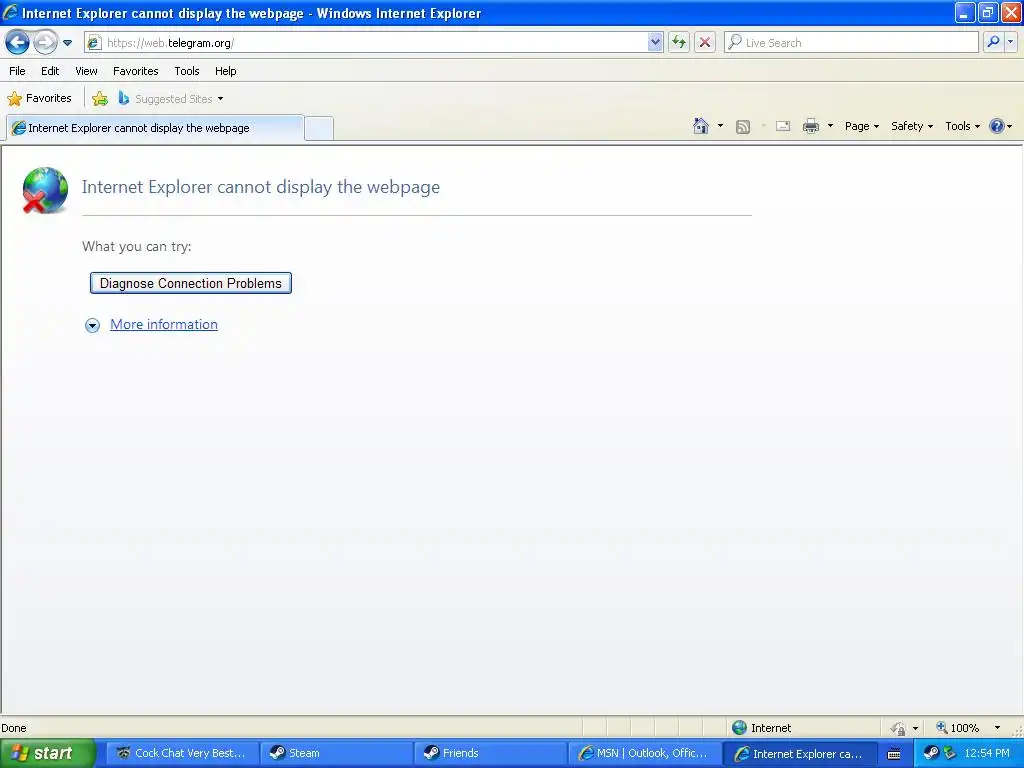Switch to Cock Chat Very Best taskbar window
Image resolution: width=1024 pixels, height=768 pixels.
(x=182, y=753)
